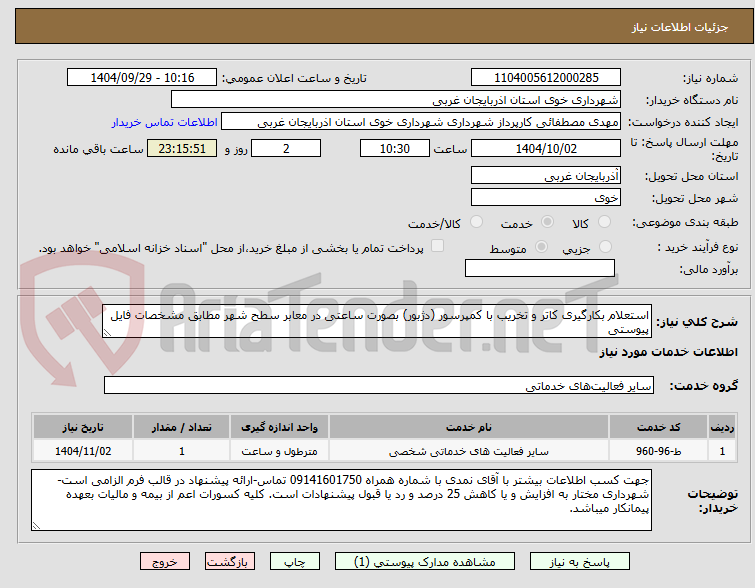Click service code cell ط-96-960
This screenshot has height=588, width=755.
pyautogui.click(x=658, y=451)
